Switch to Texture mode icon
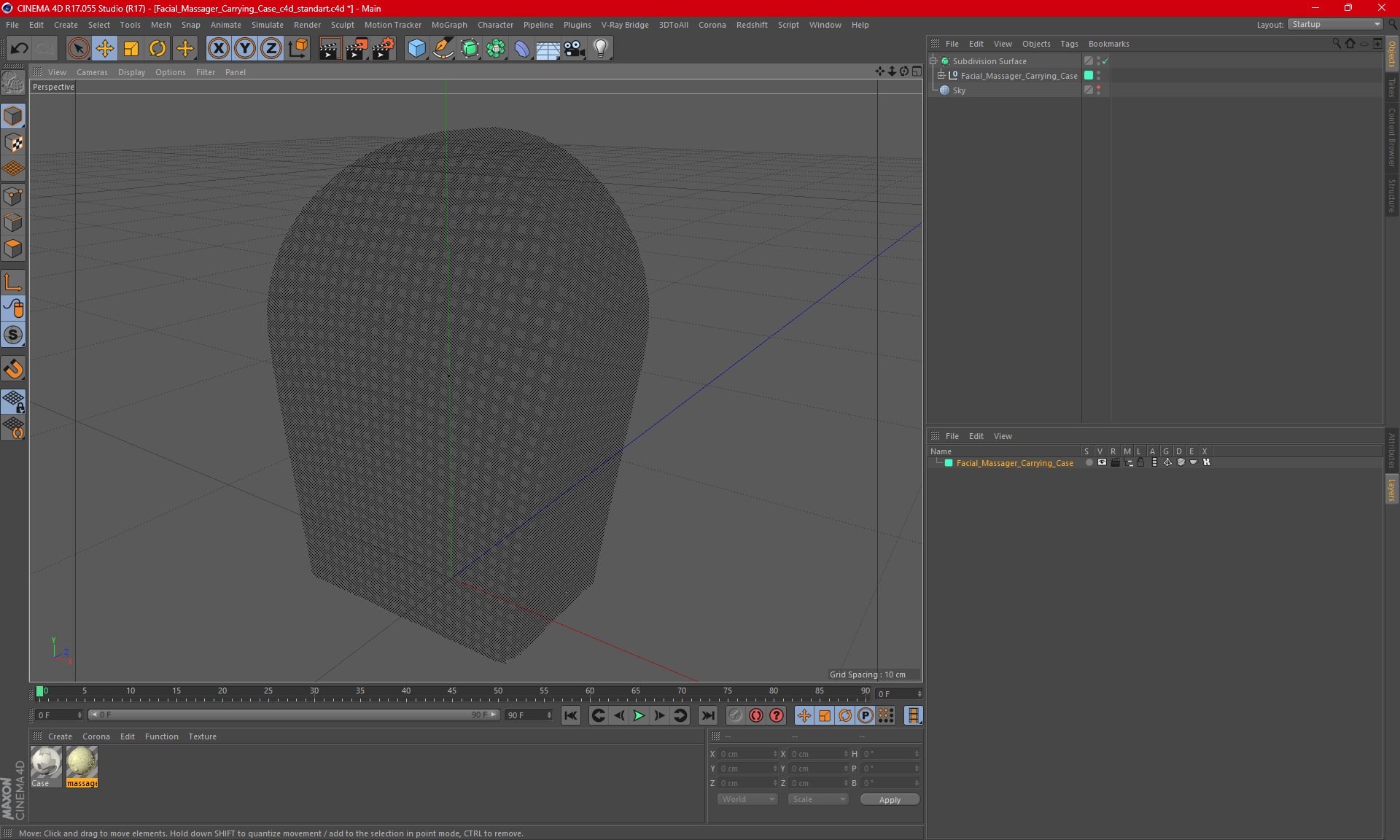The height and width of the screenshot is (840, 1400). [x=13, y=143]
